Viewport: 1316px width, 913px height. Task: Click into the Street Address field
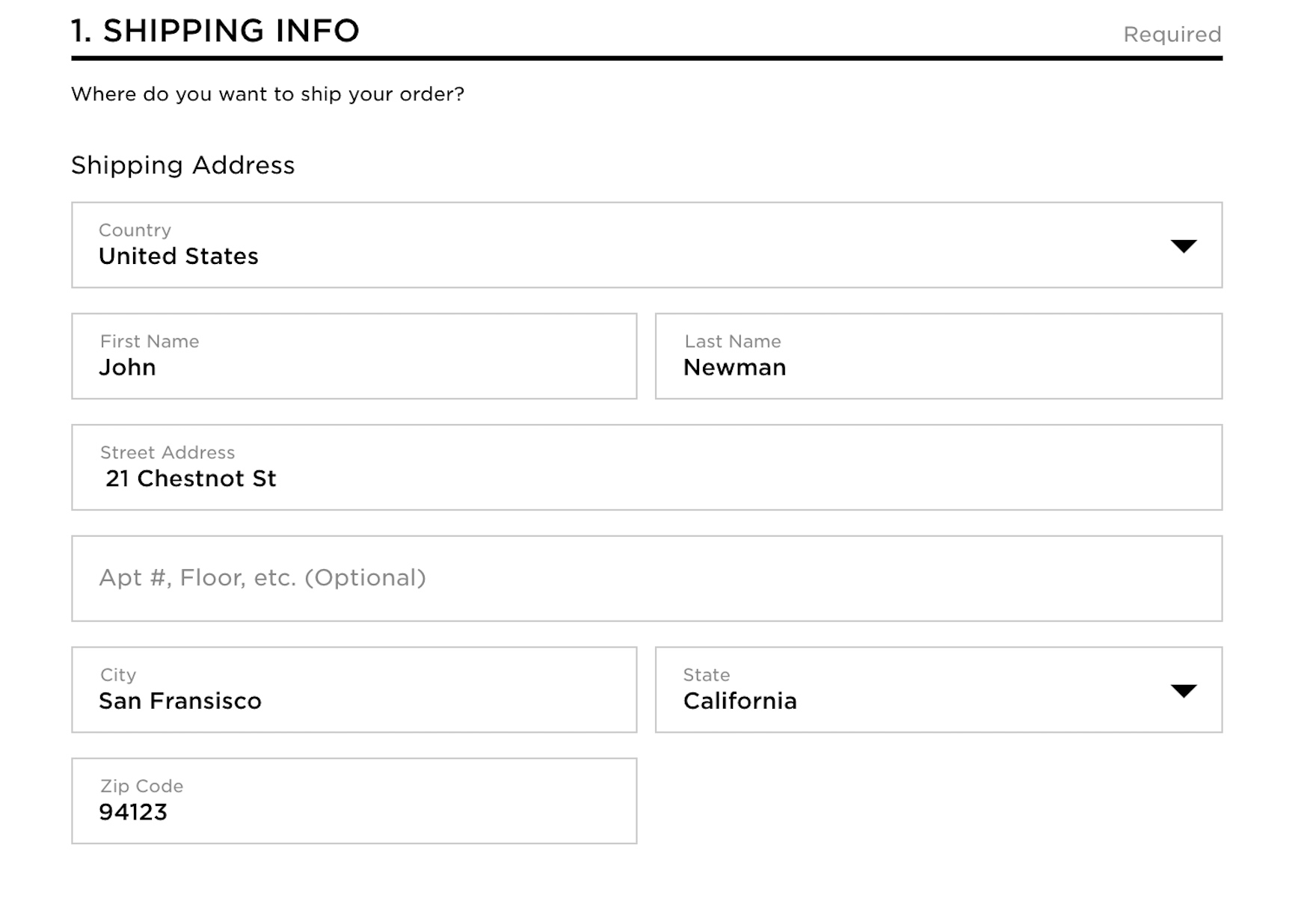(x=647, y=468)
